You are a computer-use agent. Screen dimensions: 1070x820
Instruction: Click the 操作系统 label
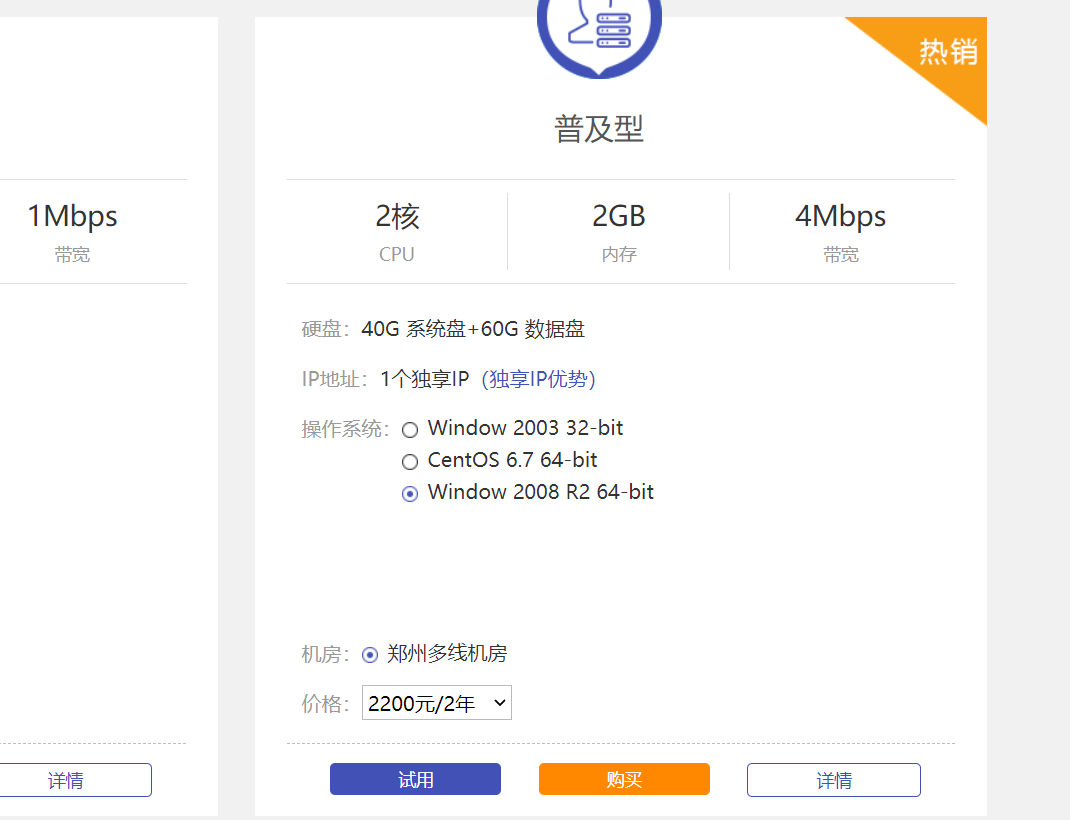tap(345, 430)
